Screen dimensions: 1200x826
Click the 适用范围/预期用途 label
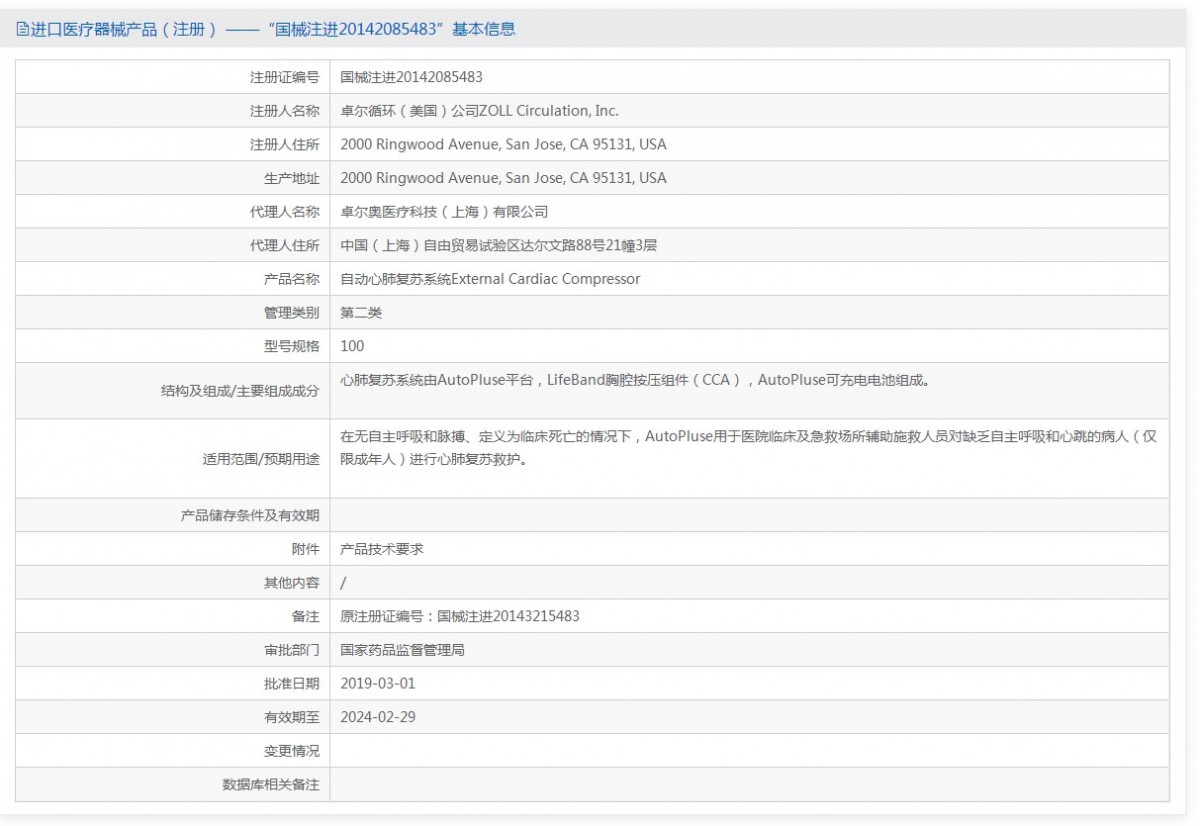click(x=260, y=459)
